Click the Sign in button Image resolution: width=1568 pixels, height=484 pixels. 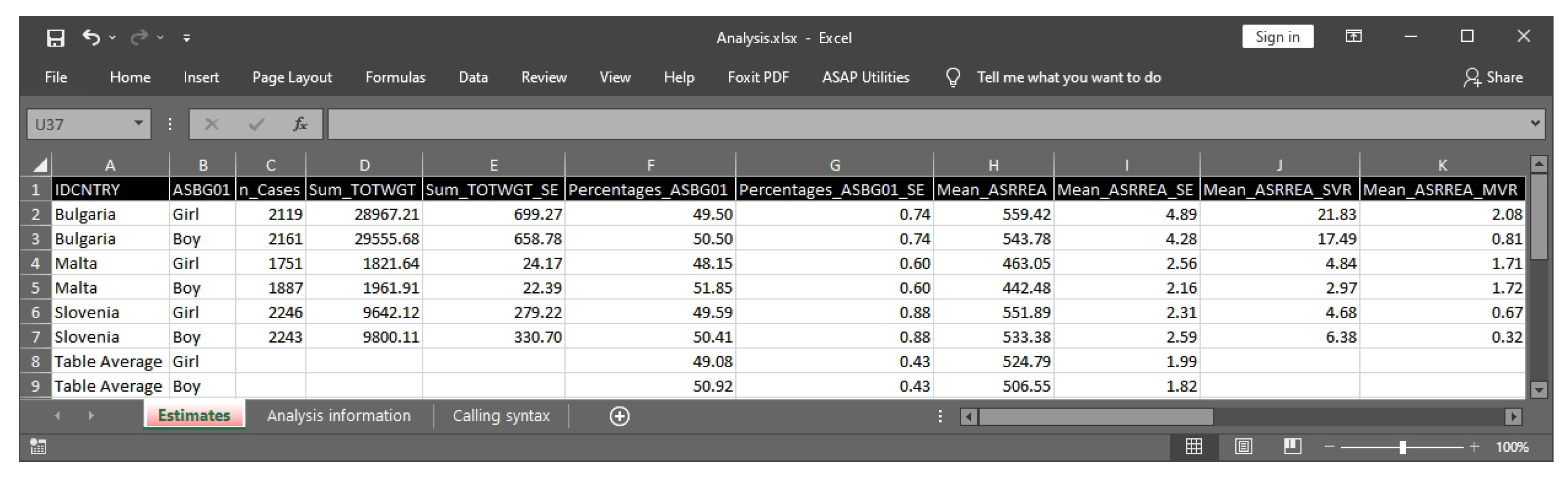(1277, 37)
